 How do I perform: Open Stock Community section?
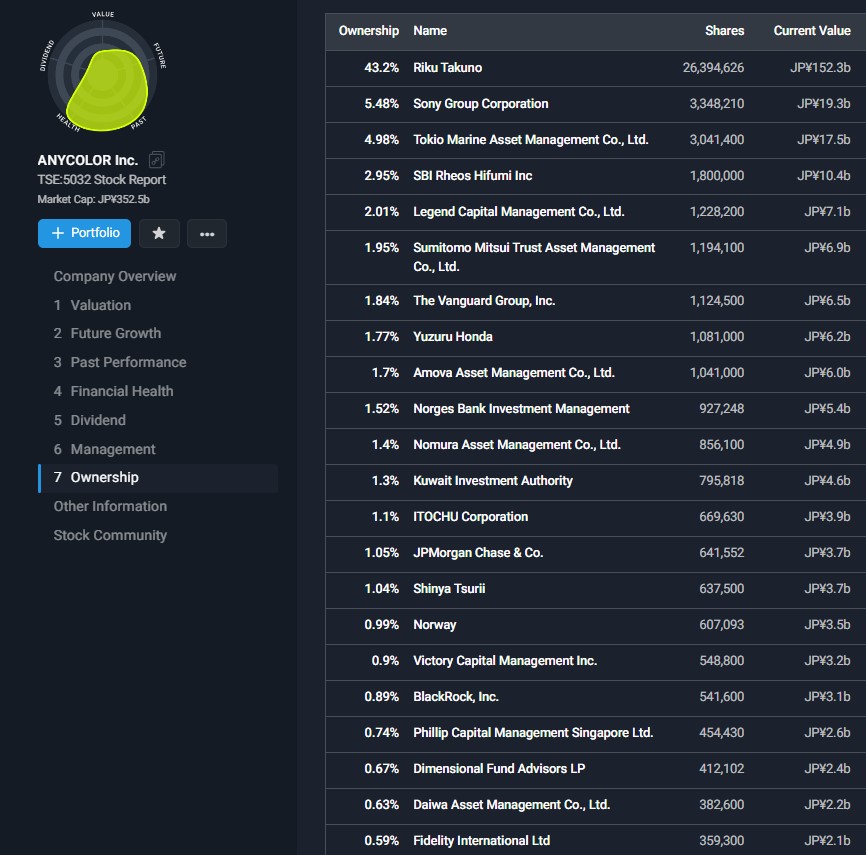point(110,535)
